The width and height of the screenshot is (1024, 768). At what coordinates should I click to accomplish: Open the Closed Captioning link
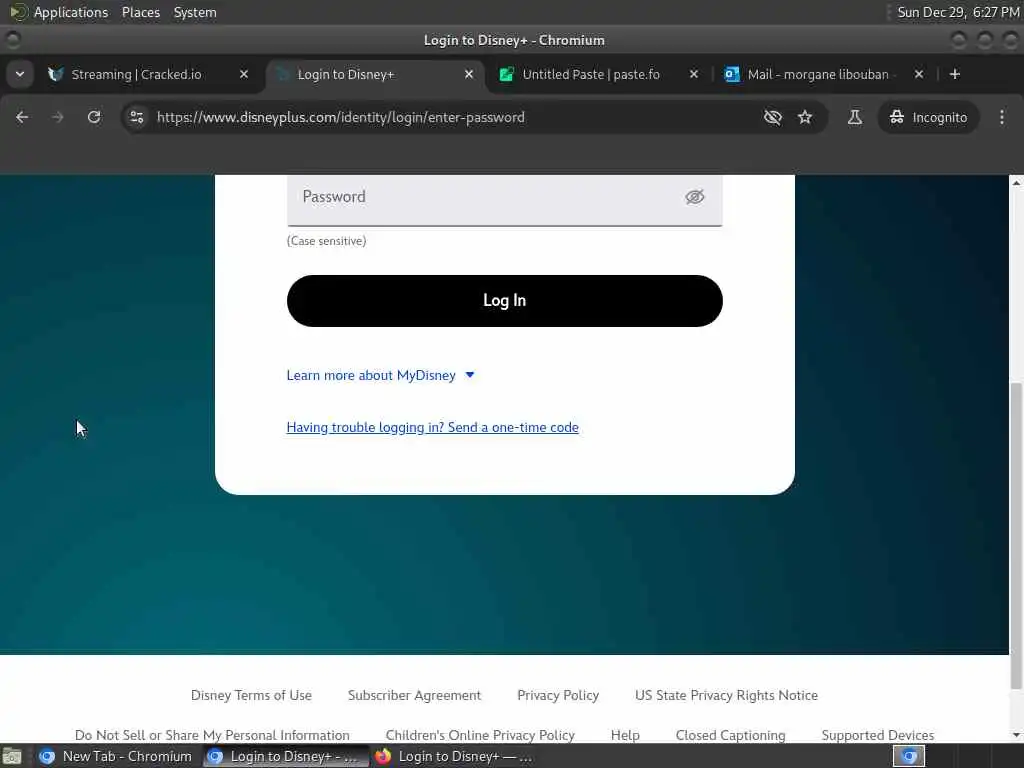[730, 735]
